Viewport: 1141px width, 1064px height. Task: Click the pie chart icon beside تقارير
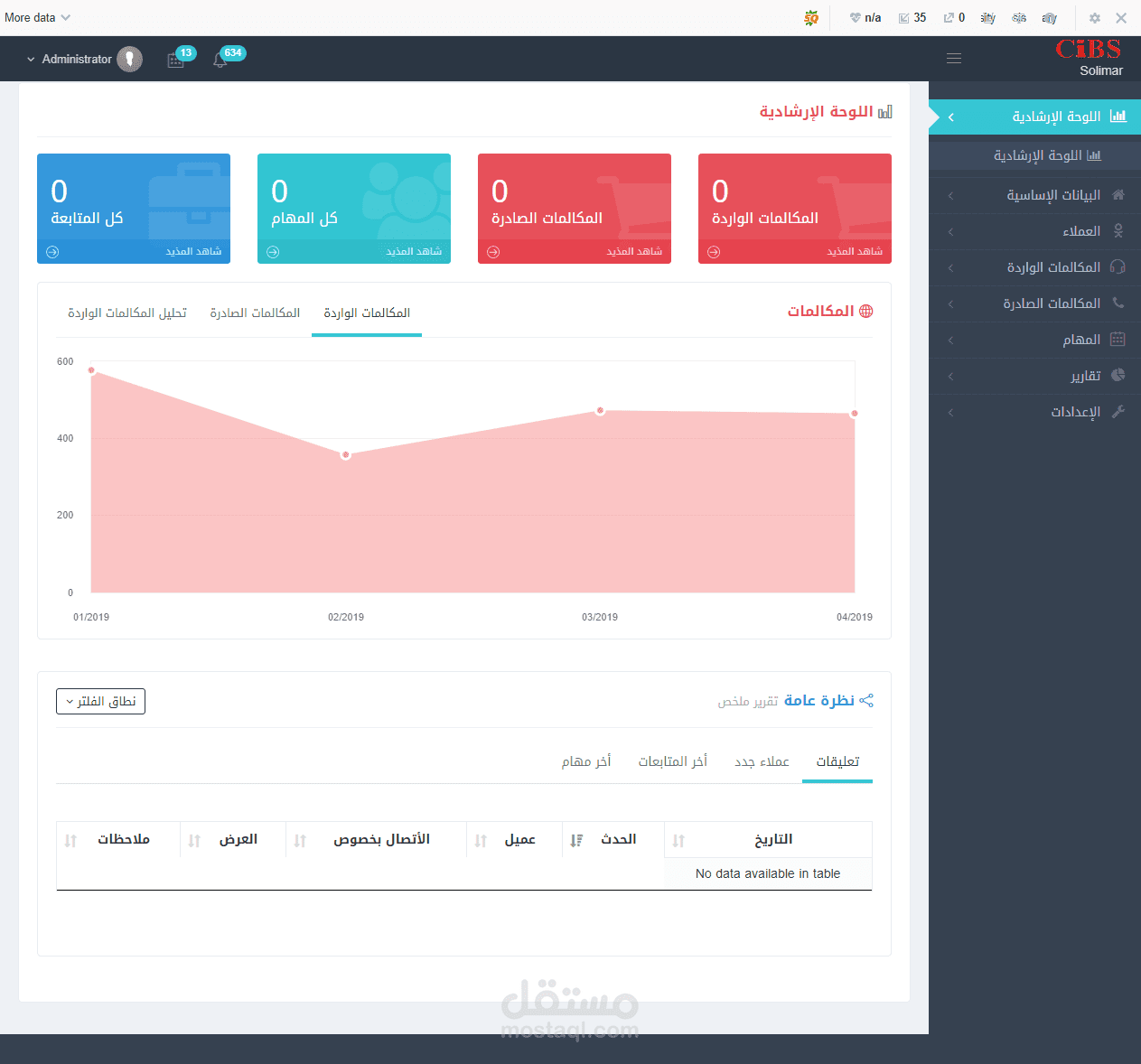(1118, 375)
